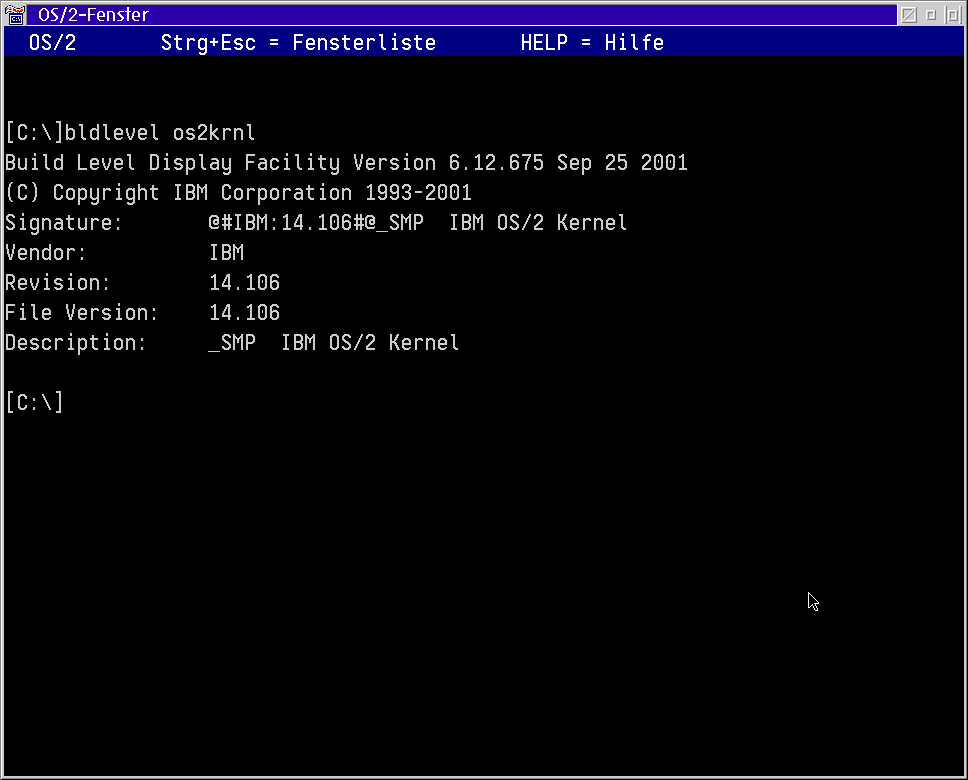Minimize the OS/2-Fenster window
The height and width of the screenshot is (780, 968).
(931, 15)
